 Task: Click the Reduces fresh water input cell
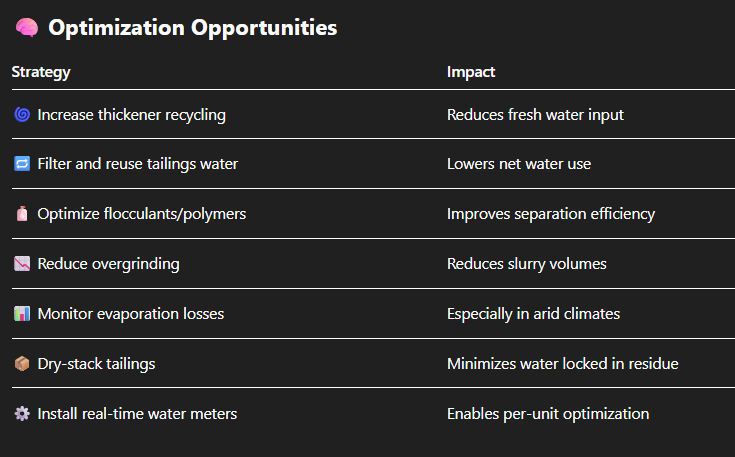[x=535, y=115]
